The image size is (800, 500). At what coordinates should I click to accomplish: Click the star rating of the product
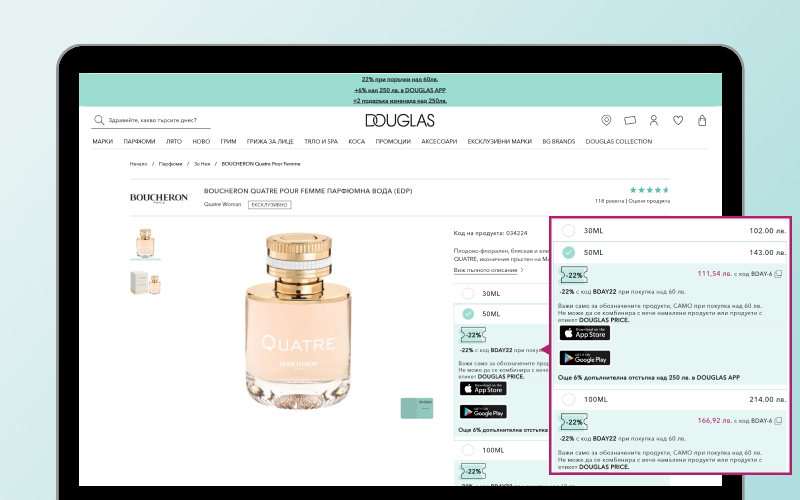(x=649, y=190)
